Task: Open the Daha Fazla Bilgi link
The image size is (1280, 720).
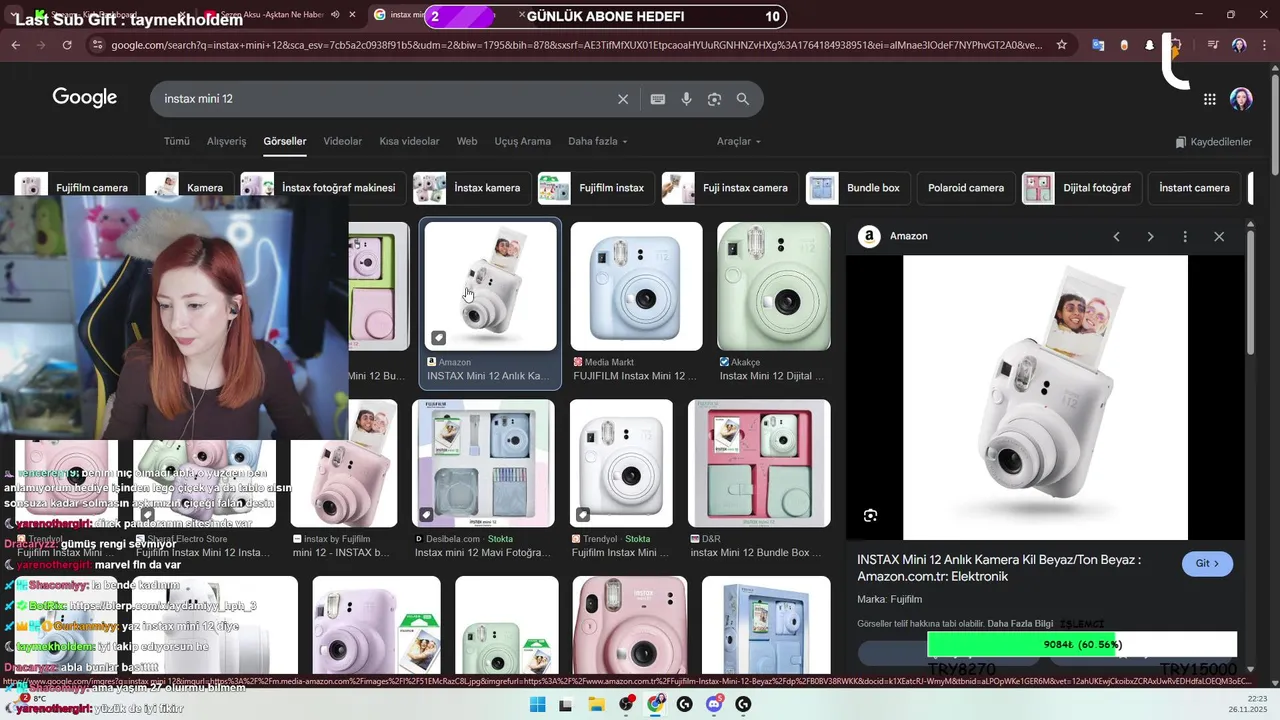Action: [1020, 624]
